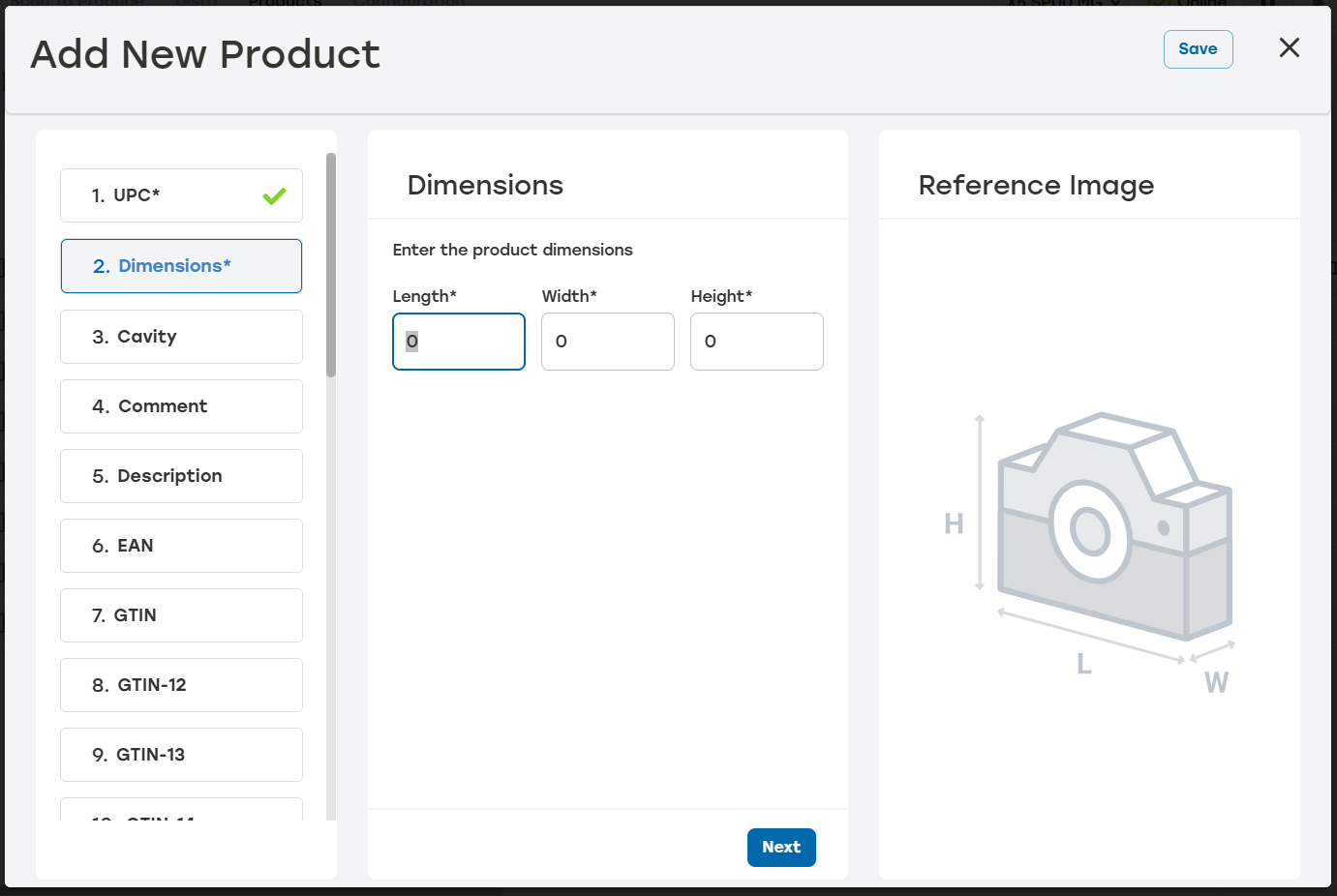The height and width of the screenshot is (896, 1337).
Task: Open step 4 Comment
Action: click(x=181, y=406)
